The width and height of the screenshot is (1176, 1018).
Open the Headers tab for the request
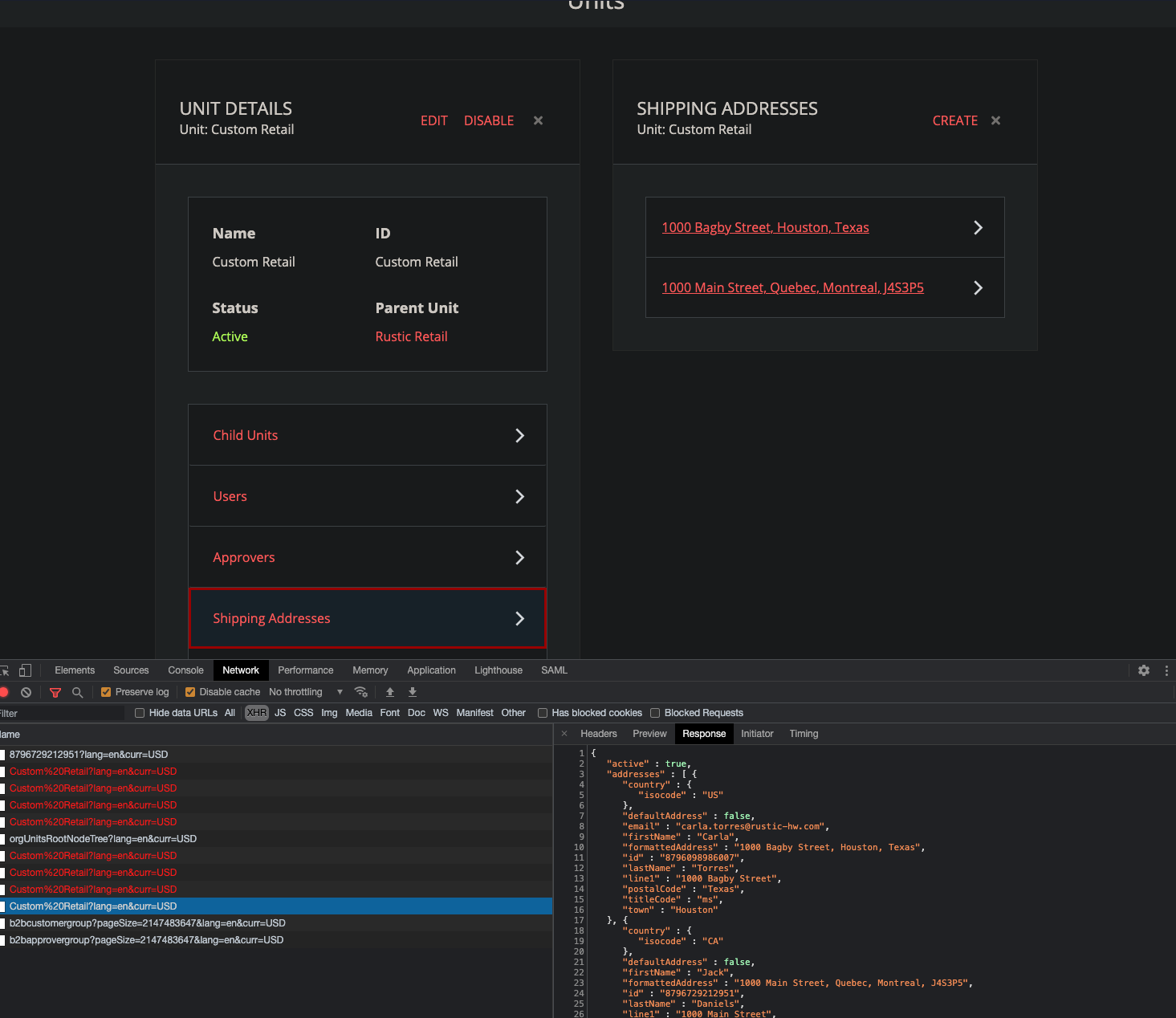coord(598,733)
